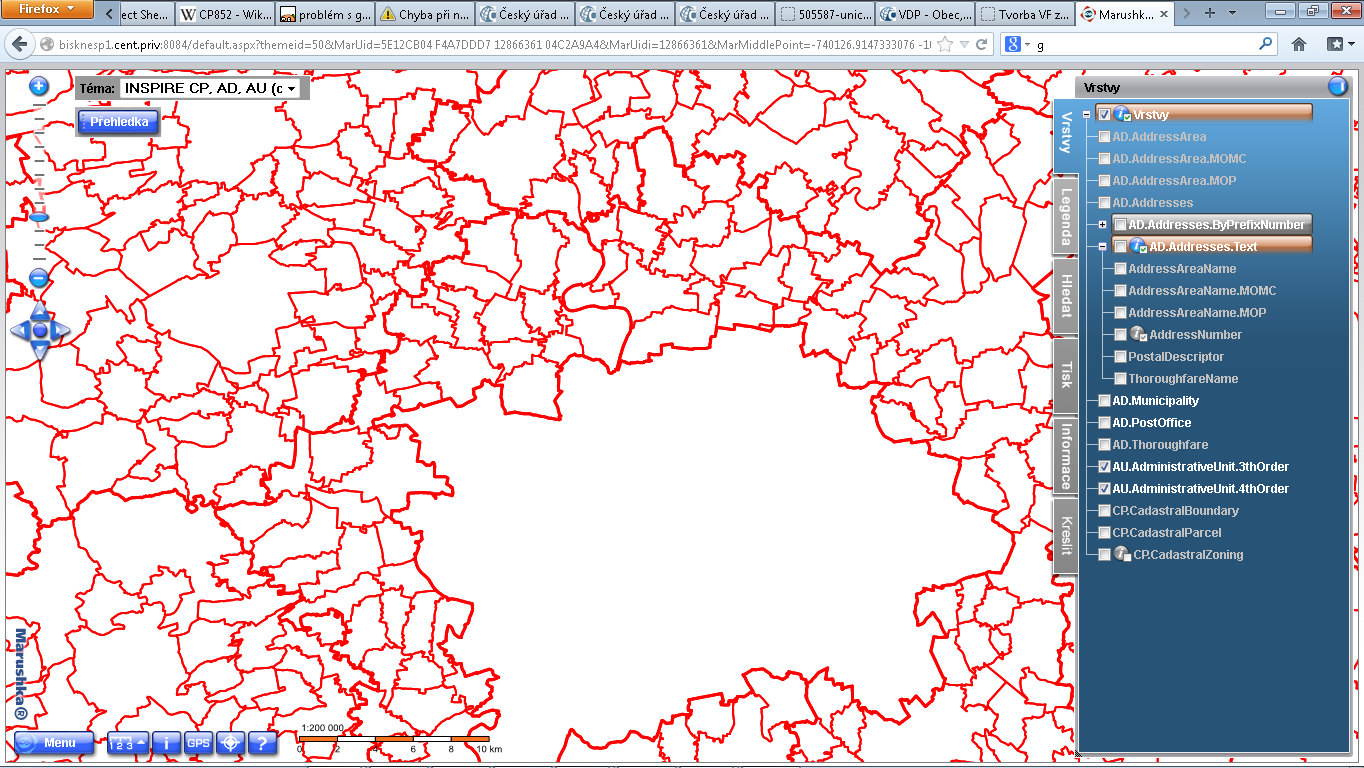Viewport: 1364px width, 768px height.
Task: Click the Firefox home button
Action: click(1299, 45)
